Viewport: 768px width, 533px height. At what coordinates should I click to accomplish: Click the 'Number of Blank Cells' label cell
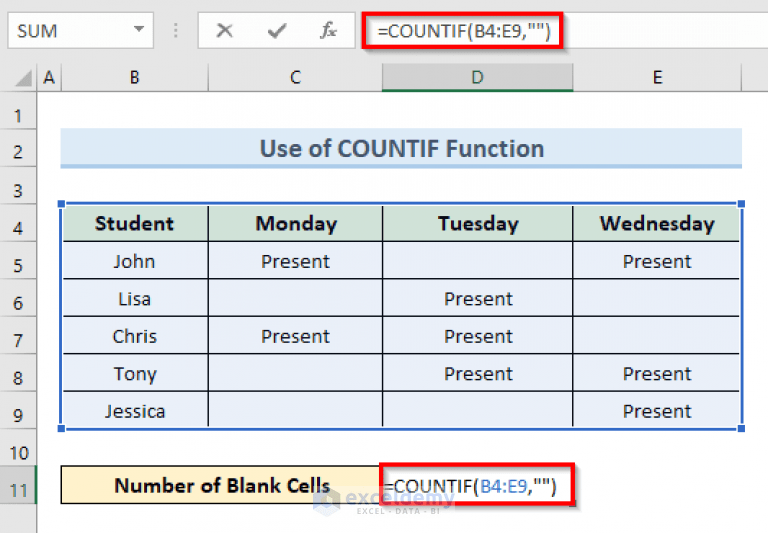point(221,485)
